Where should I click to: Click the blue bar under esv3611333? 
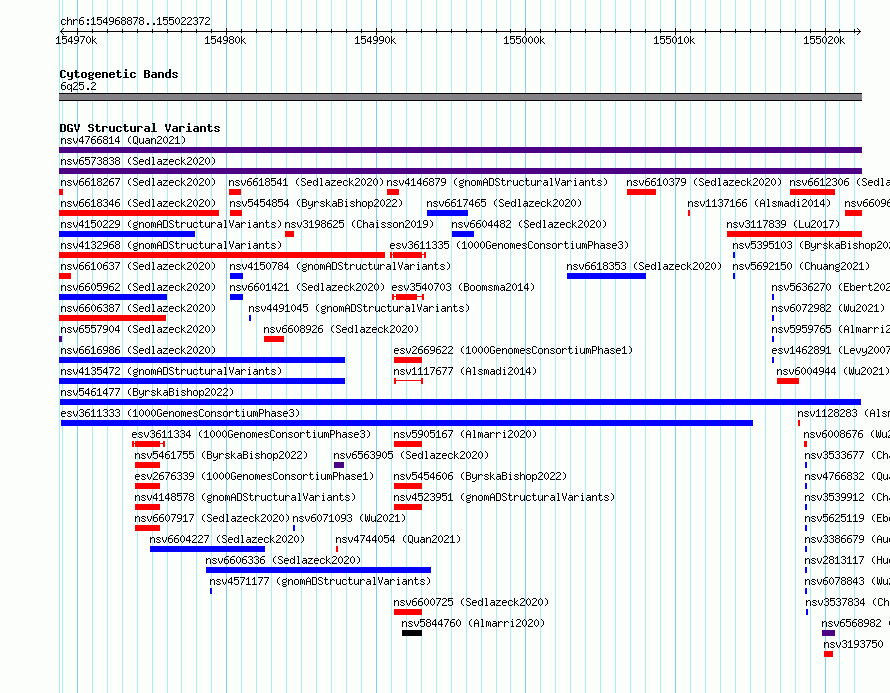[407, 423]
